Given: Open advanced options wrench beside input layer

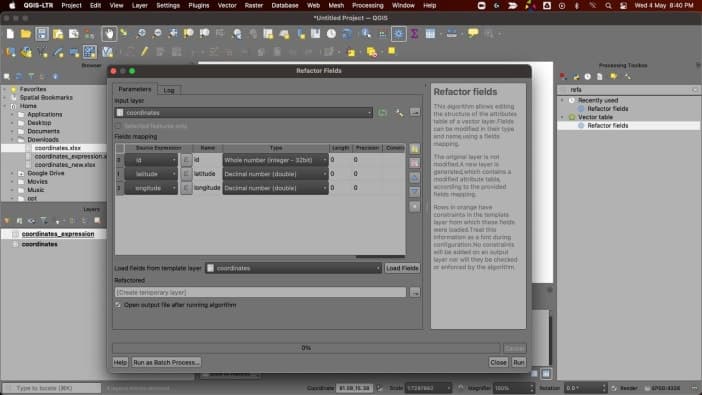Looking at the screenshot, I should tap(398, 112).
